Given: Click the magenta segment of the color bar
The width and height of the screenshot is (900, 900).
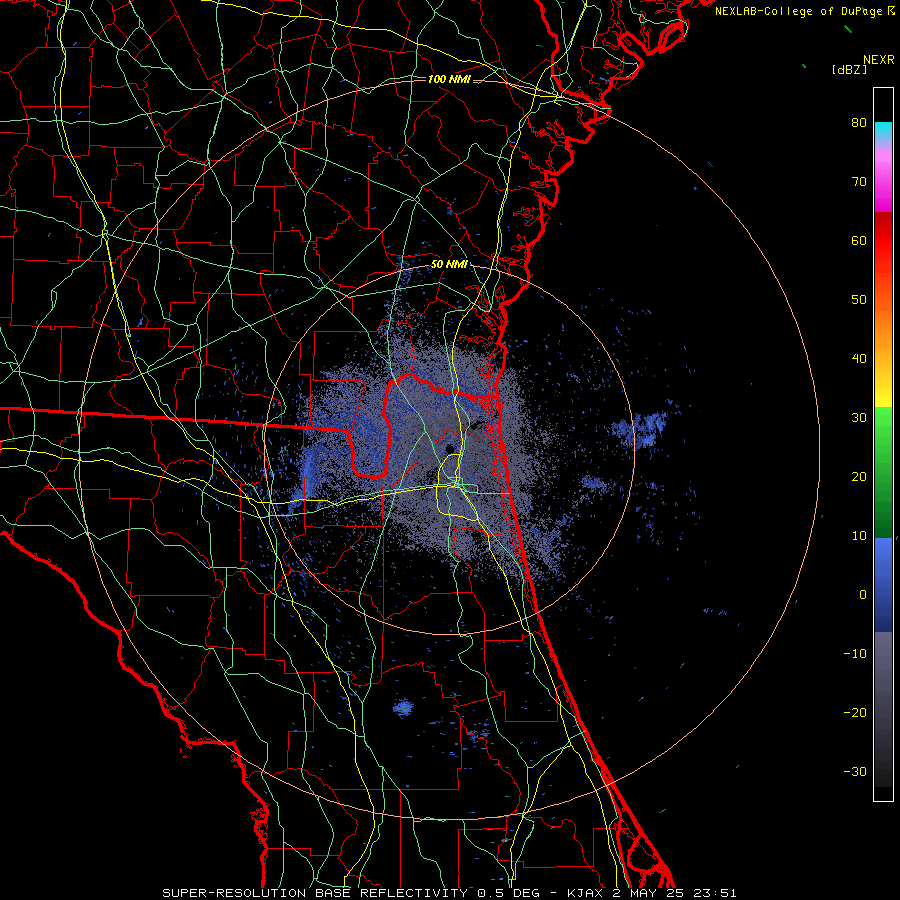Looking at the screenshot, I should (883, 184).
